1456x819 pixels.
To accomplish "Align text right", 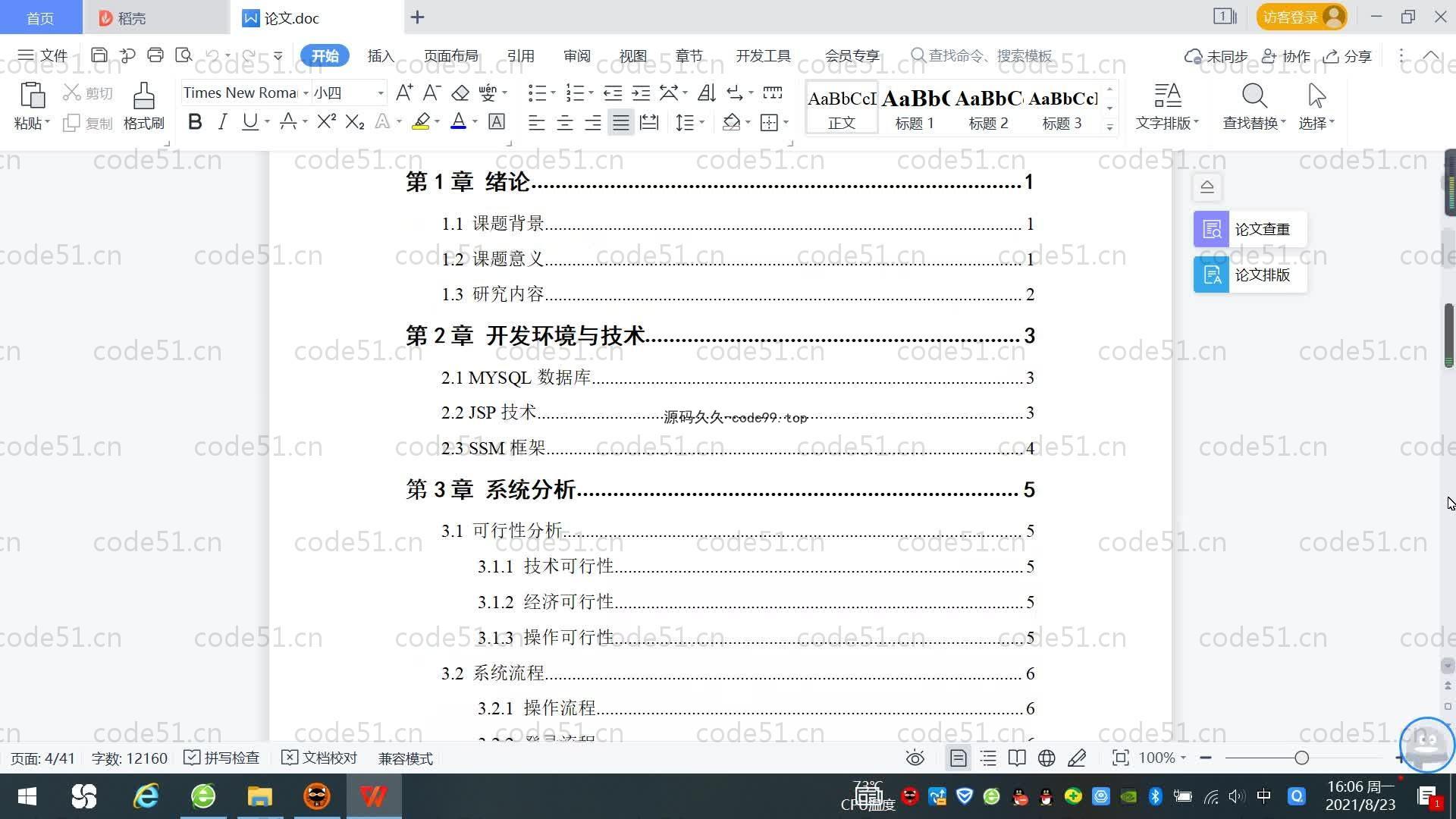I will pos(593,122).
